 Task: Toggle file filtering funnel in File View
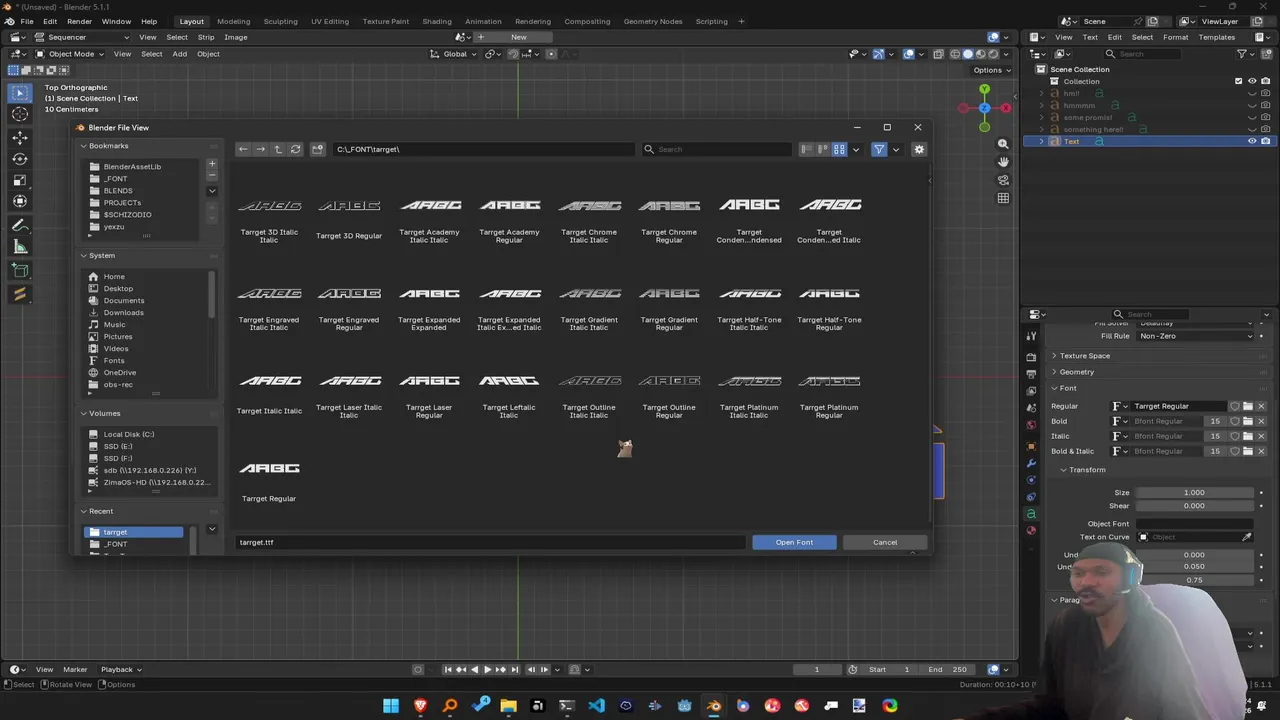(x=879, y=150)
